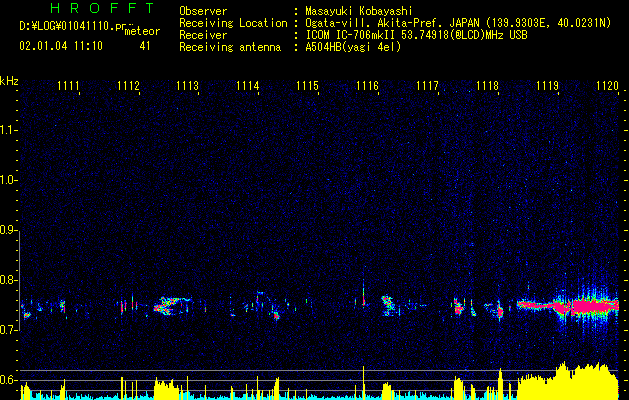Screen dimensions: 629x400
Task: Click the 0.8 kHz axis label
Action: coord(8,280)
